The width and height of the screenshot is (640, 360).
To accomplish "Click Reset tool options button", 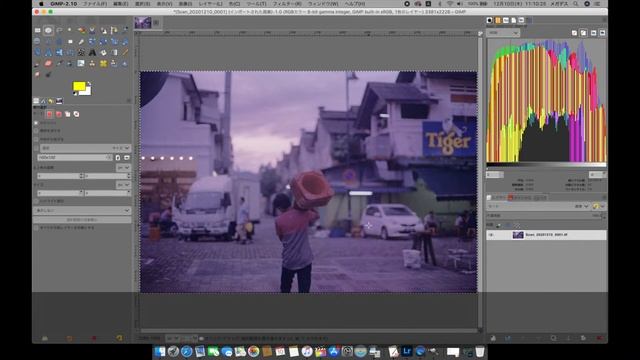I will (119, 338).
